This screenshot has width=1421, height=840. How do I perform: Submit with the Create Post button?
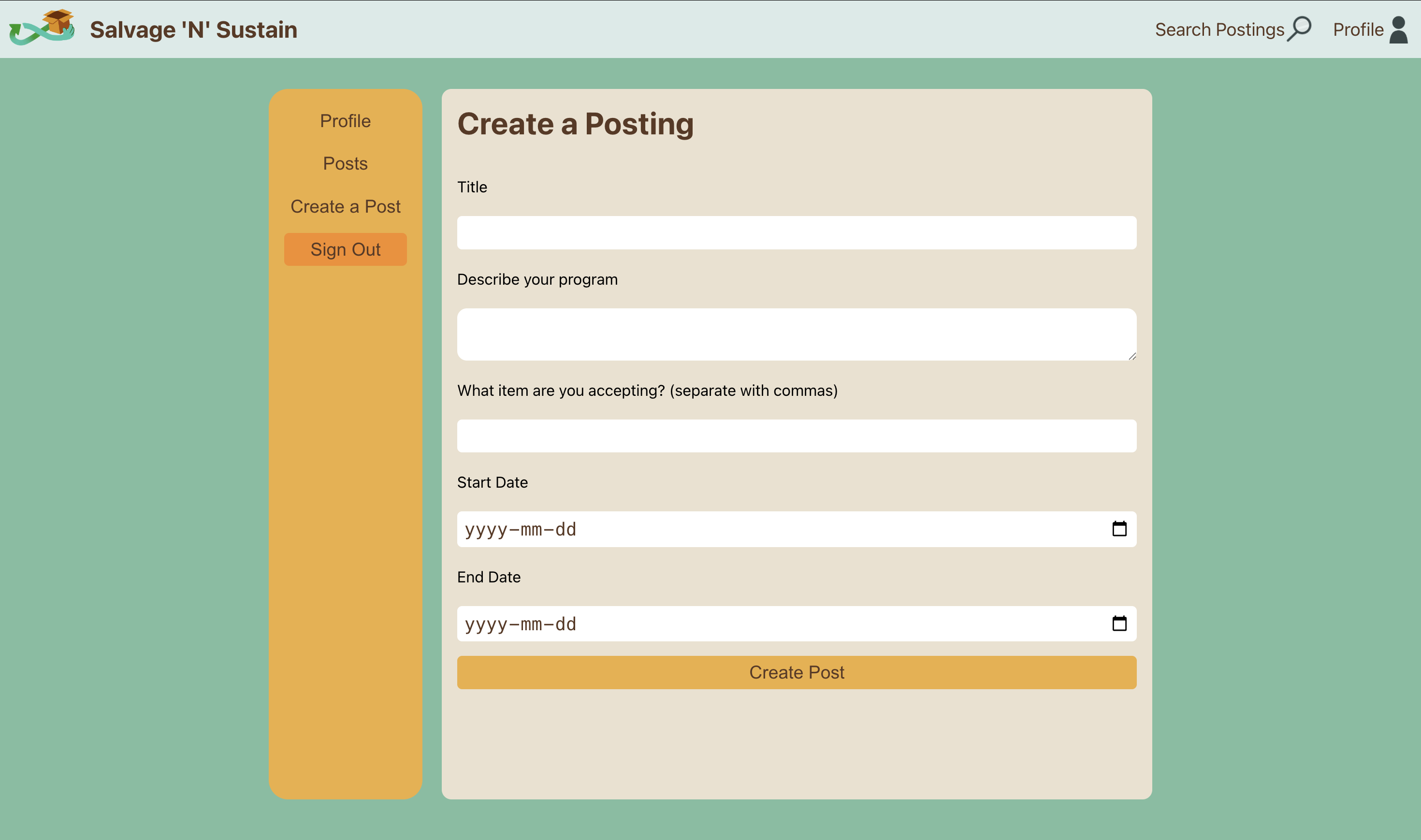coord(796,672)
